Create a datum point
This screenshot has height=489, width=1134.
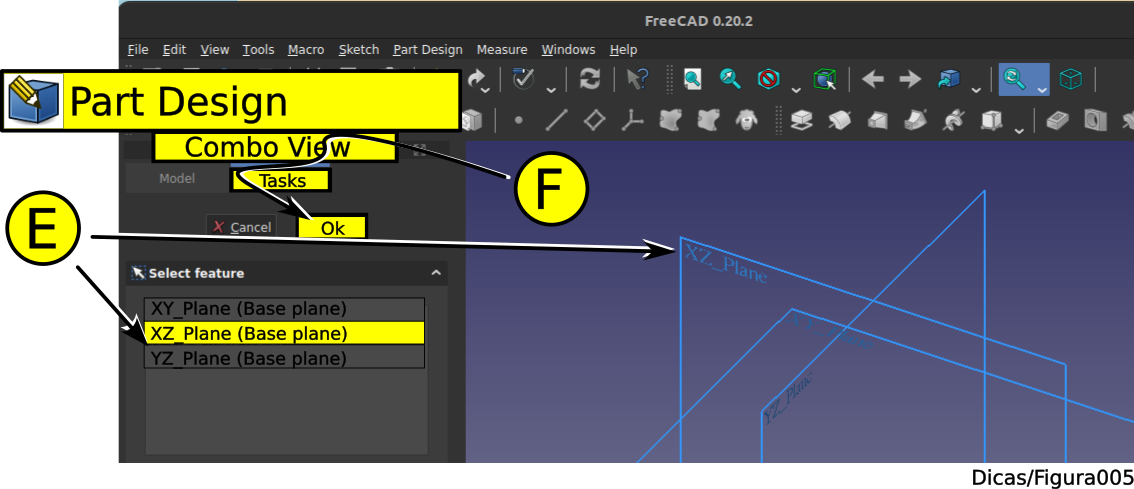coord(518,120)
